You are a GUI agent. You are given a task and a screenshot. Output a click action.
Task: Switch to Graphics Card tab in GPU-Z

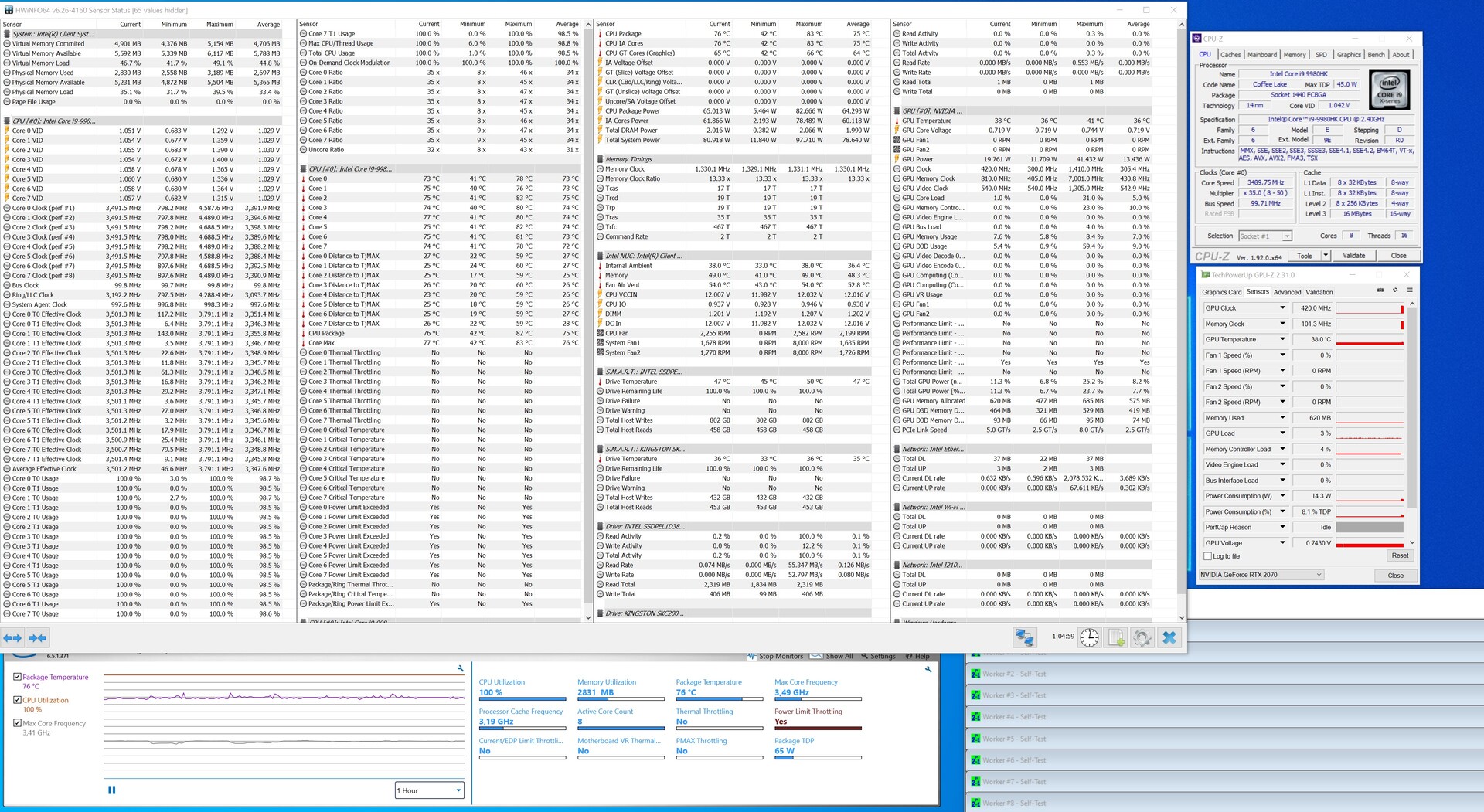[x=1222, y=292]
